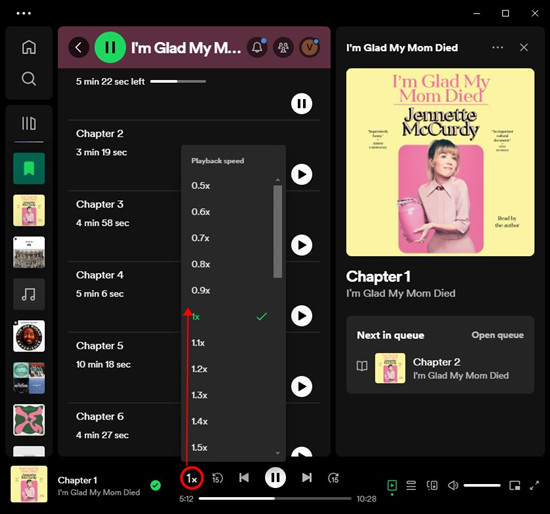Open Chapter 2 in Next in queue
550x514 pixels.
click(x=440, y=368)
